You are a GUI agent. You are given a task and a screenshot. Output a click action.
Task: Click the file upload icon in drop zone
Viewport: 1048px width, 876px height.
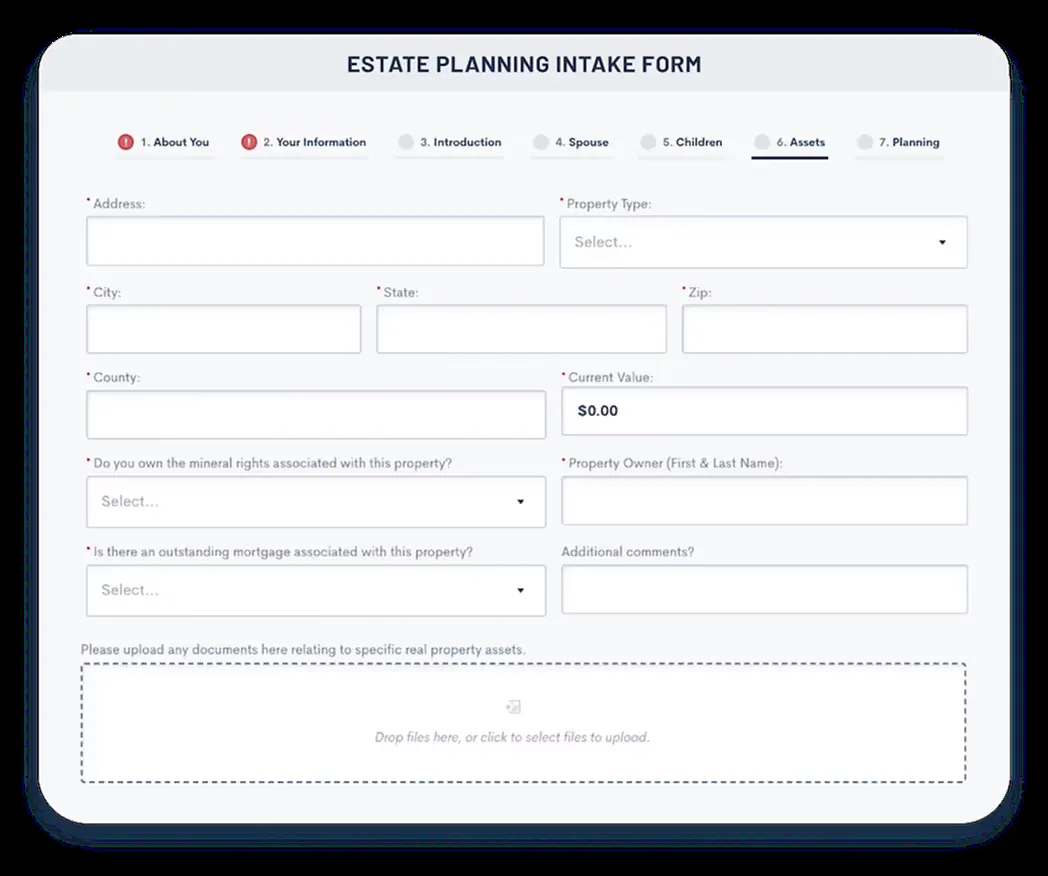point(512,706)
